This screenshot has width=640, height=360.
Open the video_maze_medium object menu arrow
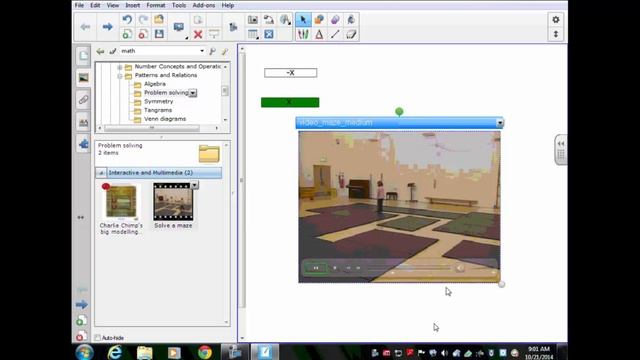pos(500,122)
